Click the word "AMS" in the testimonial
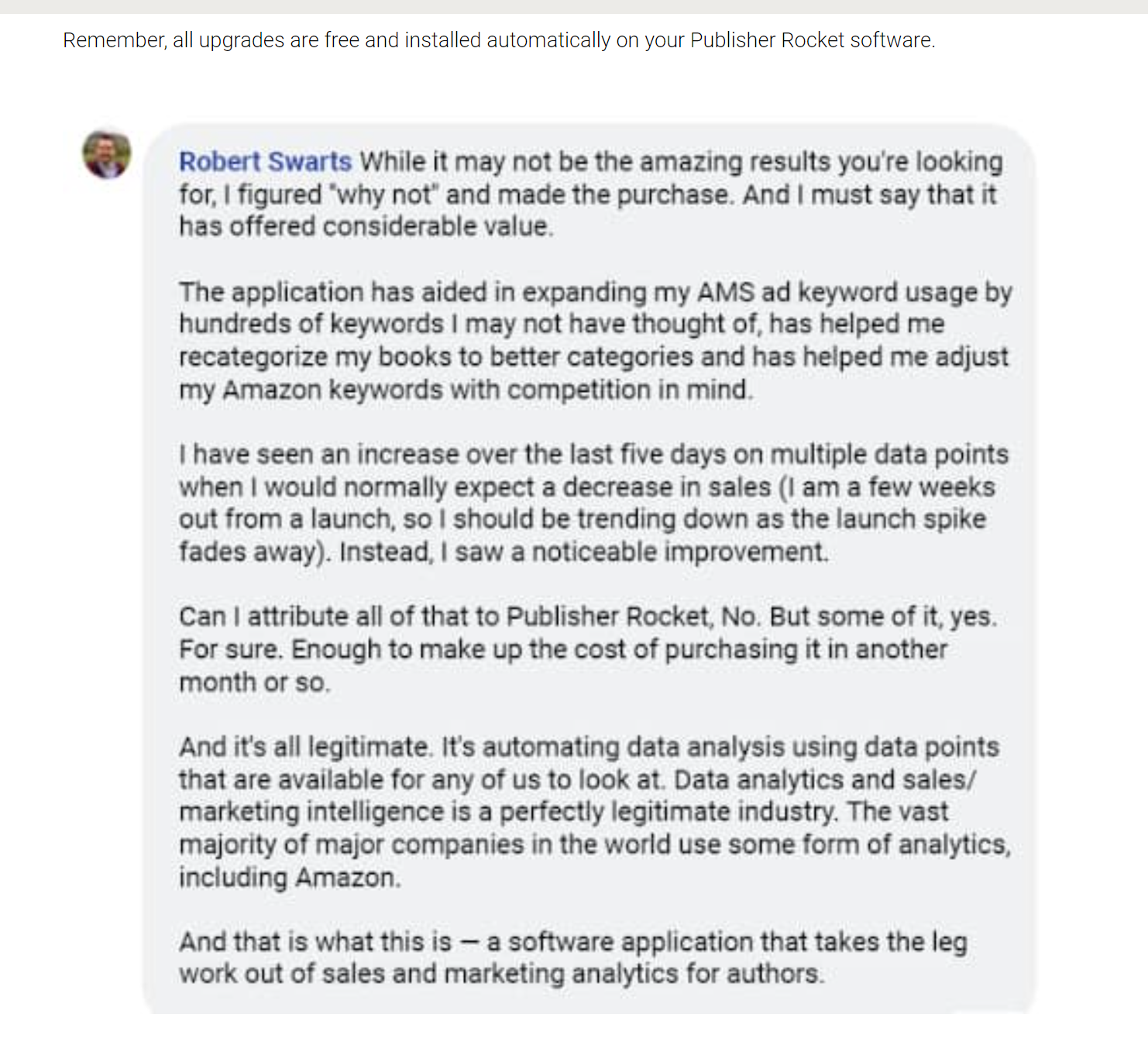This screenshot has height=1038, width=1148. point(725,292)
